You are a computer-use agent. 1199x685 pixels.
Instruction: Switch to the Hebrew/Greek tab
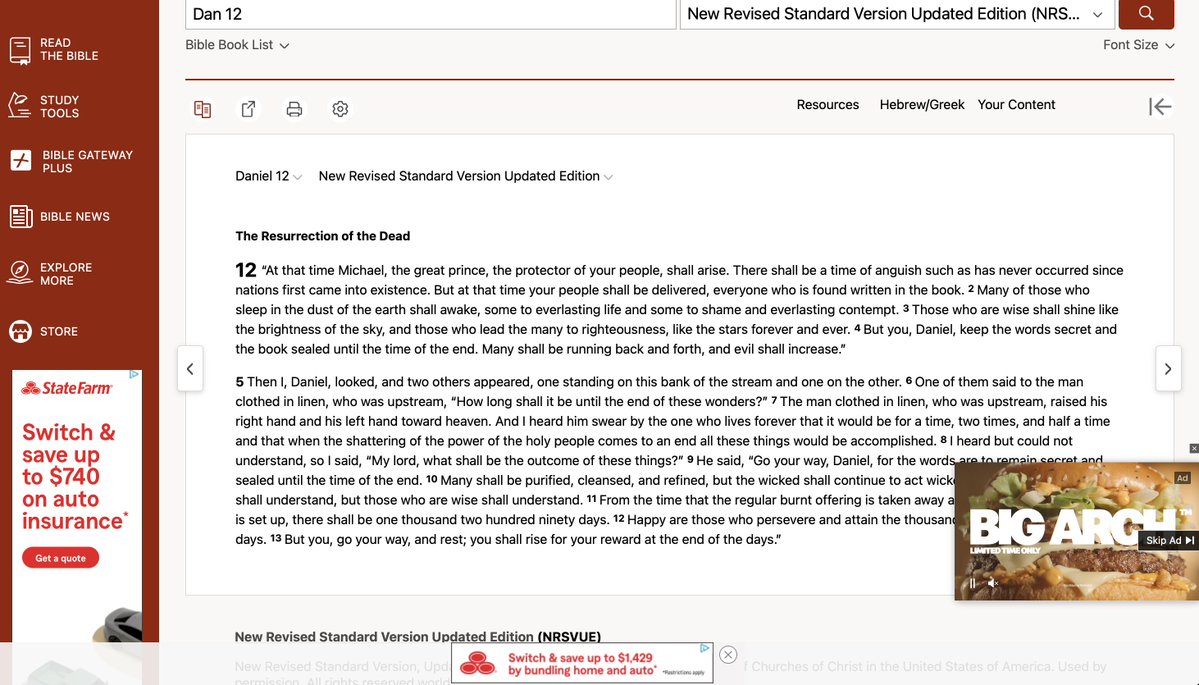(921, 105)
